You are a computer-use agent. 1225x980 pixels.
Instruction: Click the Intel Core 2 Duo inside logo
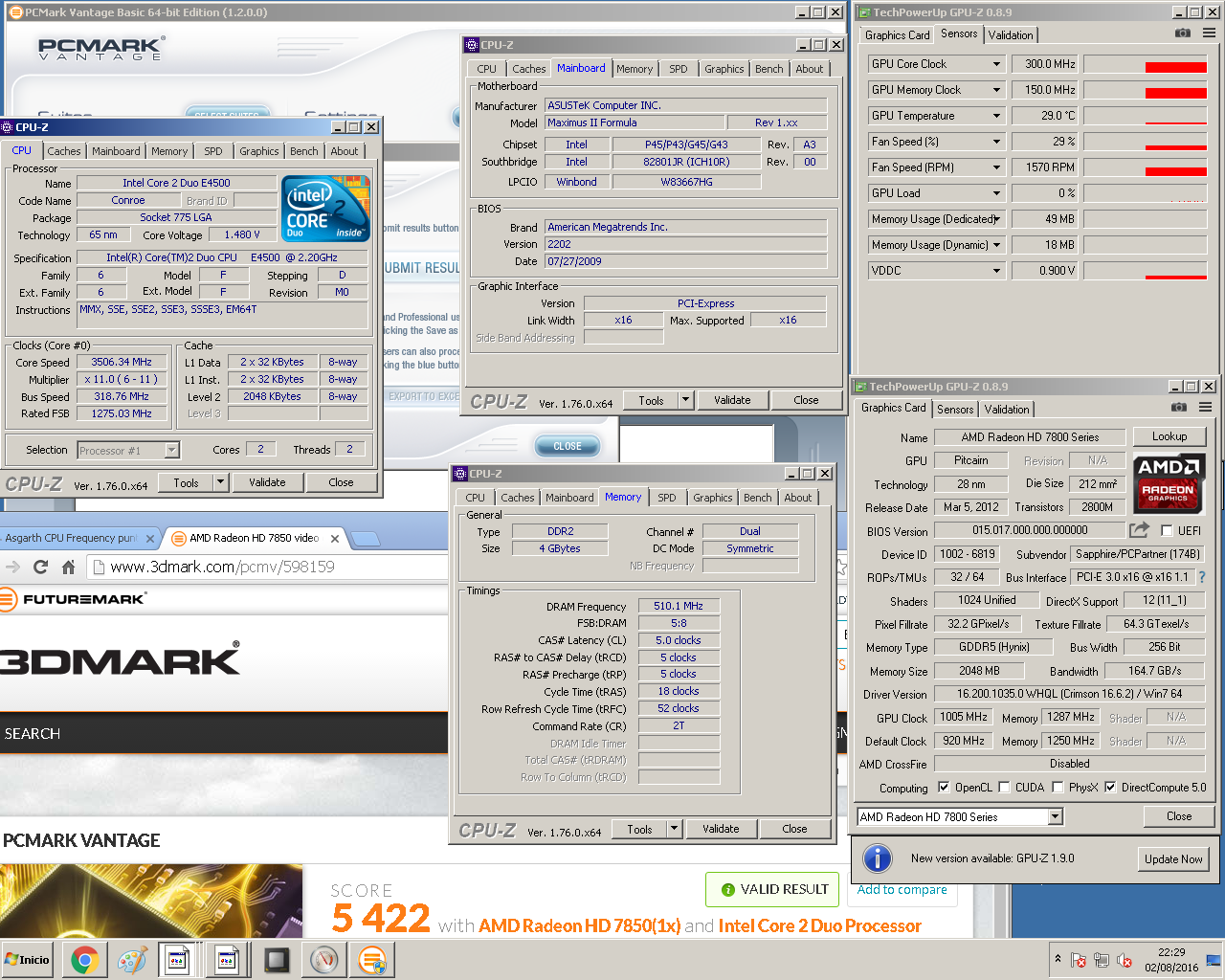click(326, 209)
